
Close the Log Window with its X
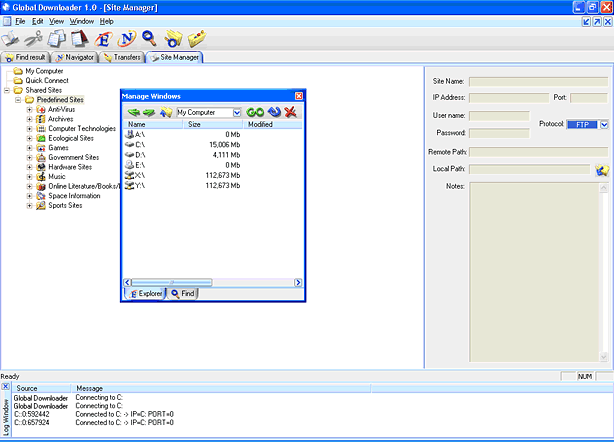click(x=5, y=387)
